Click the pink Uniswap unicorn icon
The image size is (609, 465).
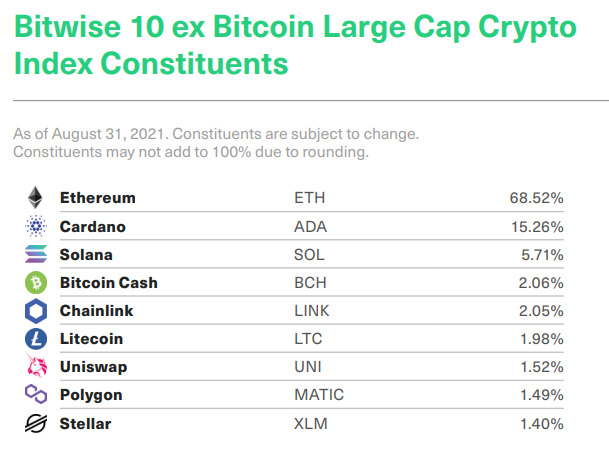coord(36,367)
